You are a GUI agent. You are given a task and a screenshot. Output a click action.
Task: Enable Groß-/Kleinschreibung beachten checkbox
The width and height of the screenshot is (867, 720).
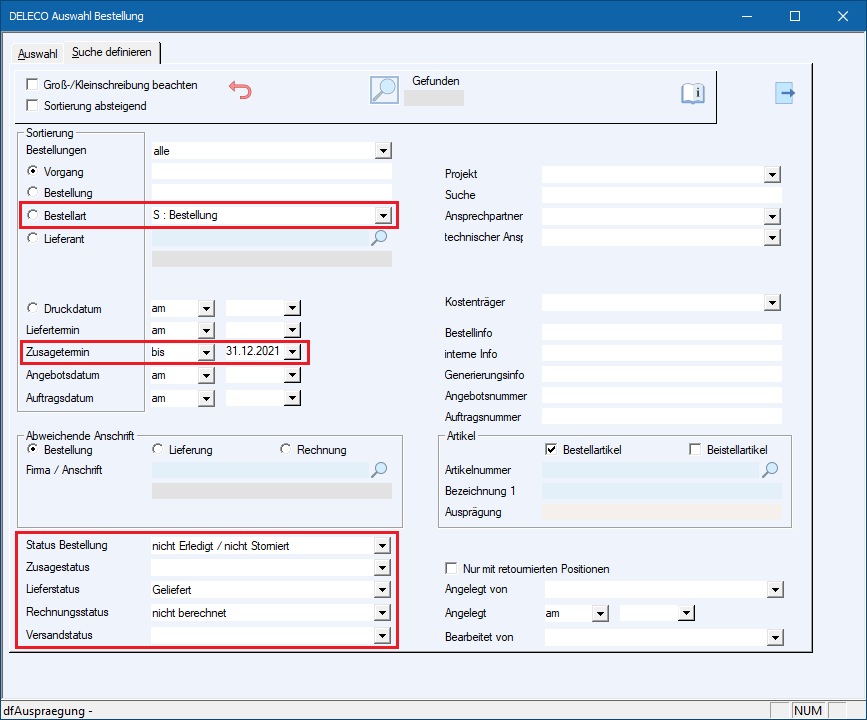(33, 85)
